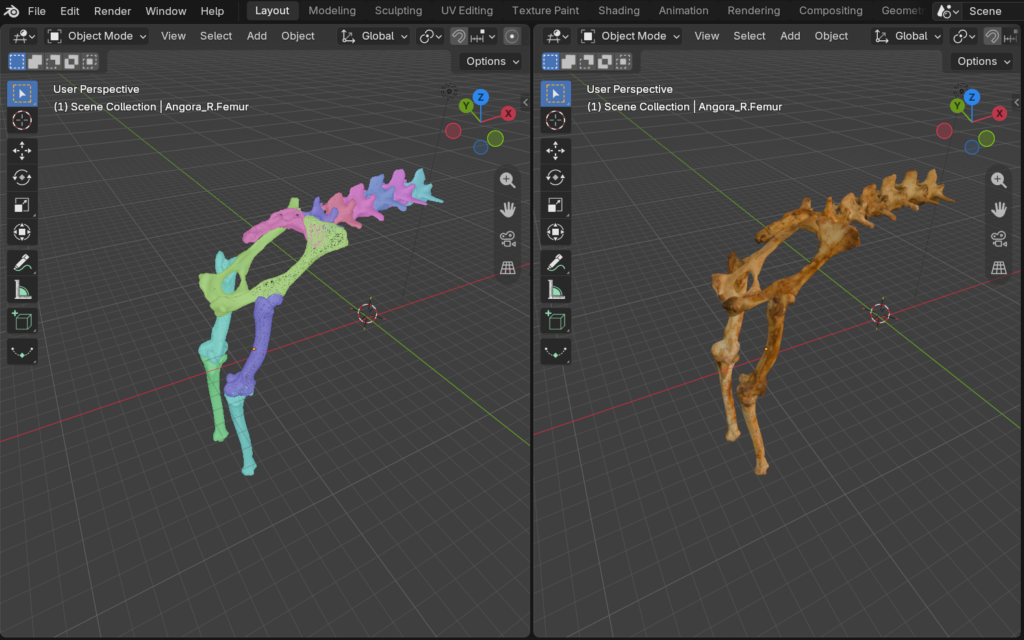Select the Transform tool in left viewport
Viewport: 1024px width, 640px height.
(x=22, y=232)
